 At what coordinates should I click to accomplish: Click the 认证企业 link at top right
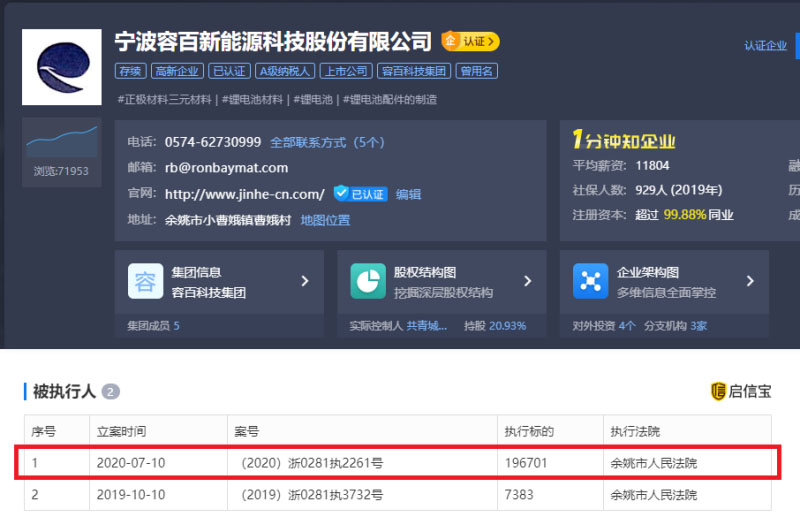point(765,46)
